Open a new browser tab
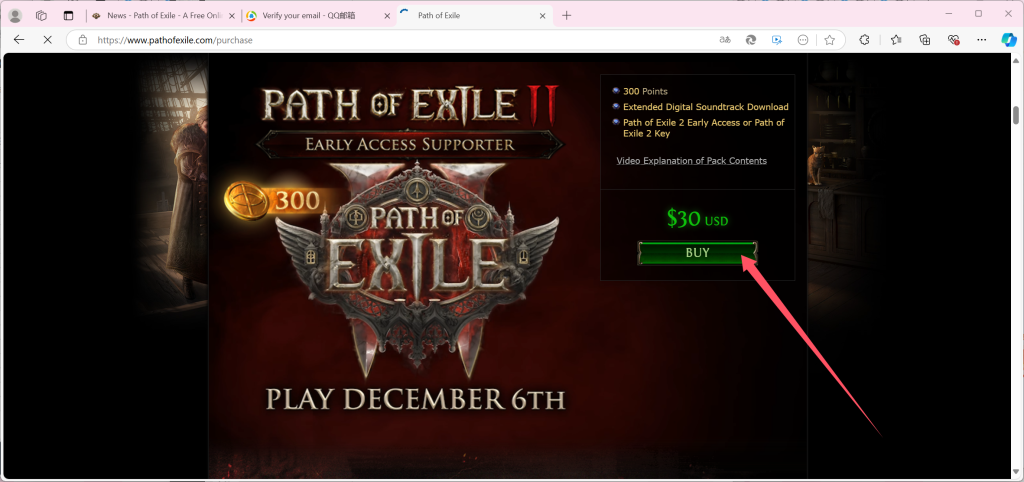 566,16
